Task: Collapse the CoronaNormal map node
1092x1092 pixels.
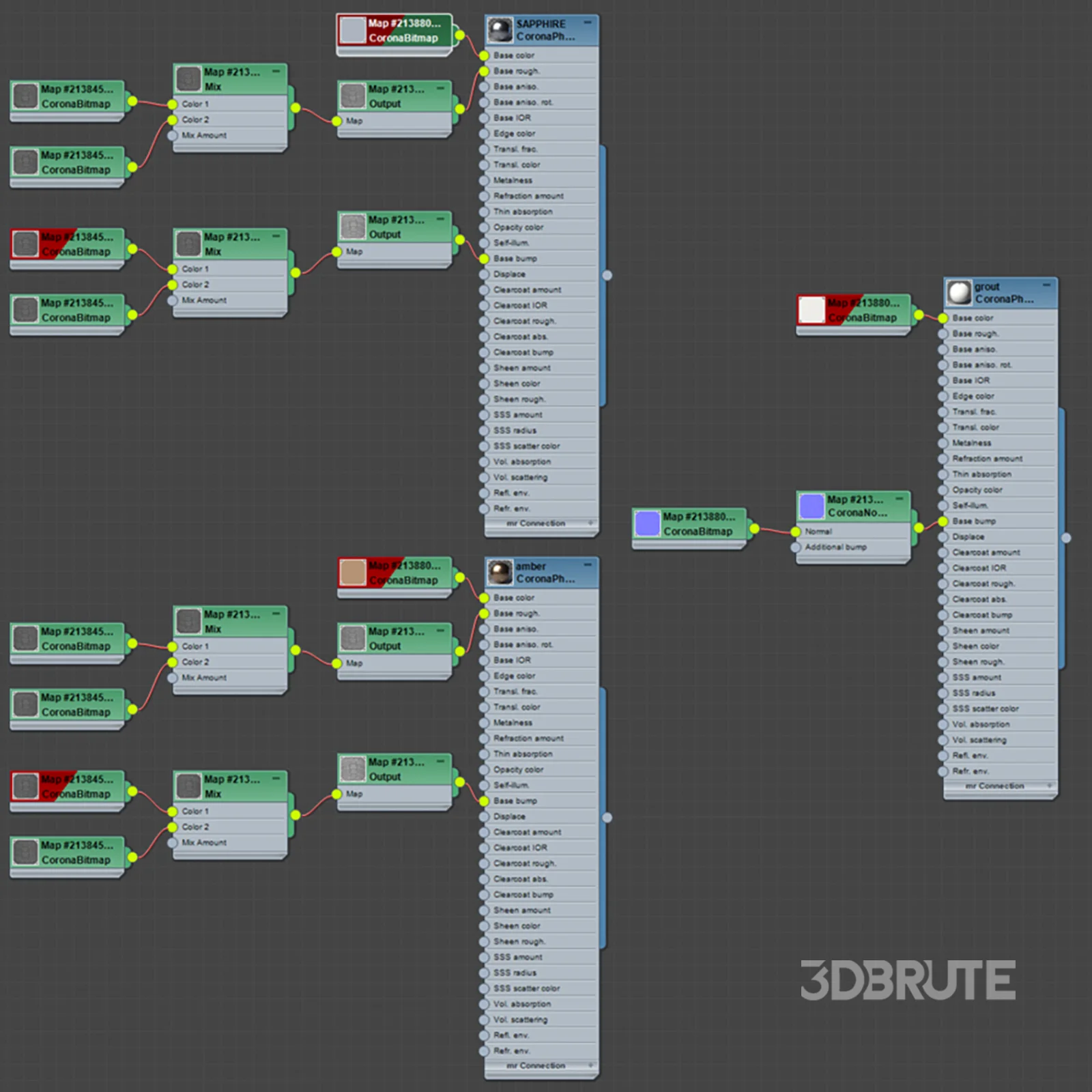Action: point(900,499)
